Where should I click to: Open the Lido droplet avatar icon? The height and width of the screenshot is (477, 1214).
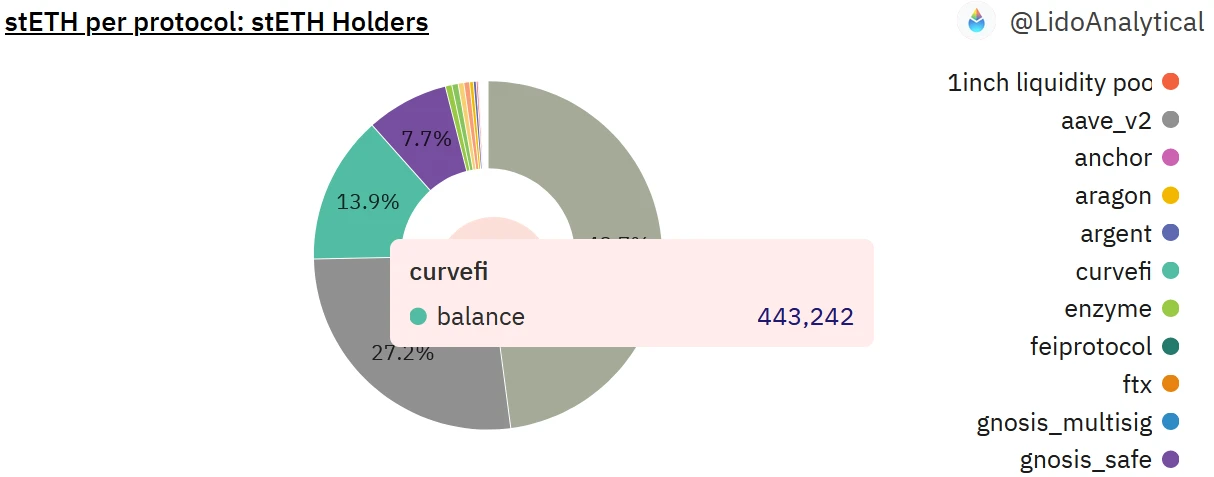976,21
